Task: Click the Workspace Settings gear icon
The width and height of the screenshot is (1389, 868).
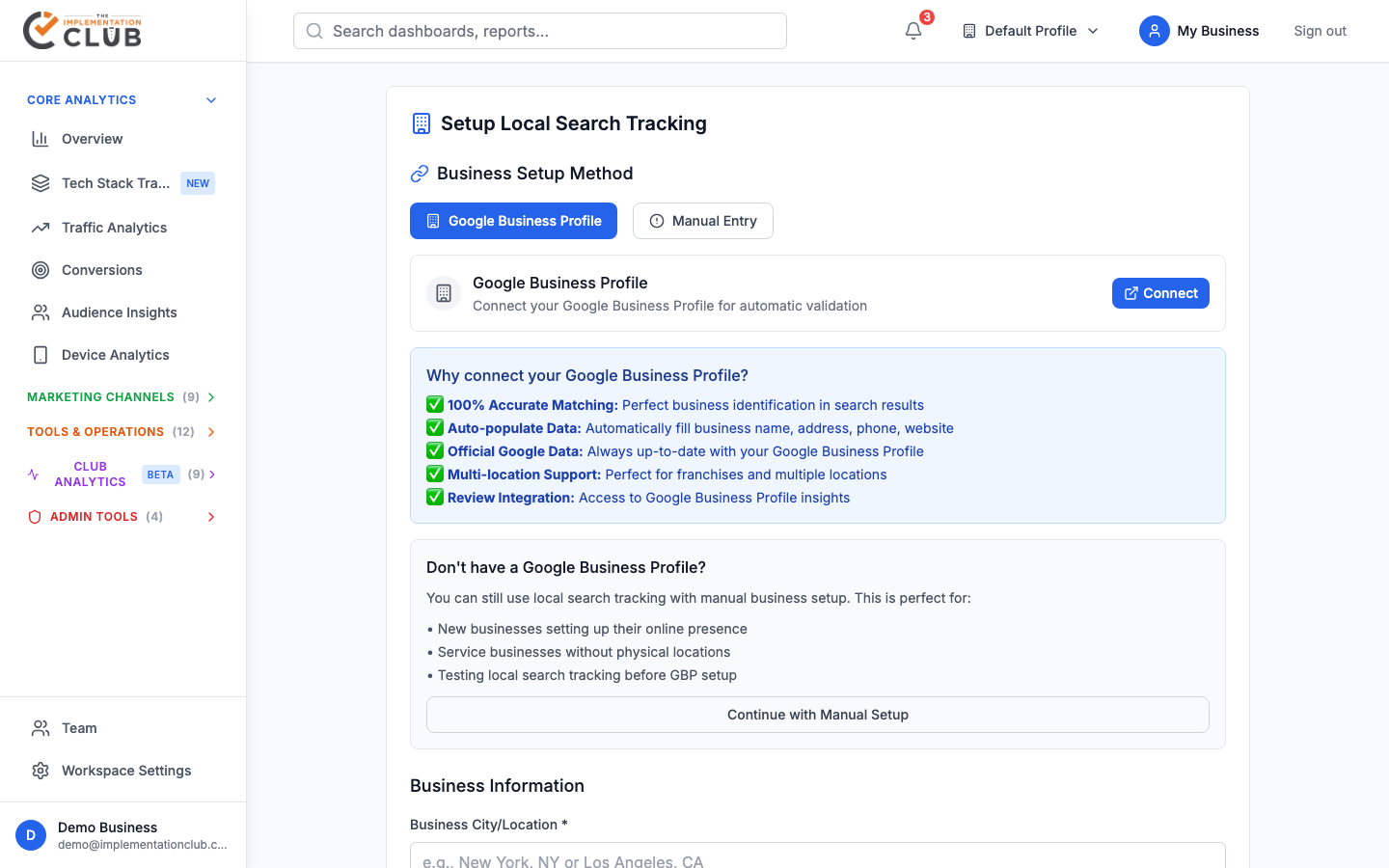Action: pyautogui.click(x=41, y=771)
